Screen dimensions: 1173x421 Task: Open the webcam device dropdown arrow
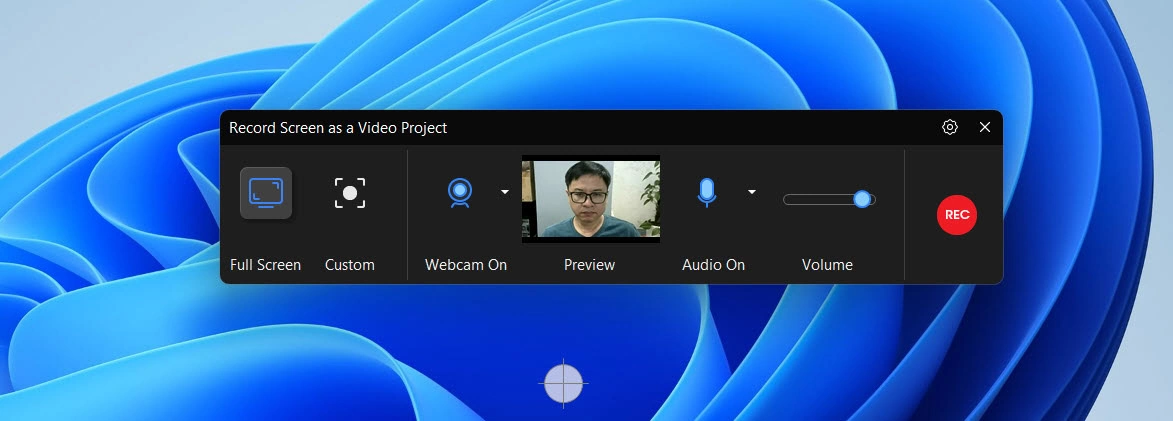pos(505,192)
